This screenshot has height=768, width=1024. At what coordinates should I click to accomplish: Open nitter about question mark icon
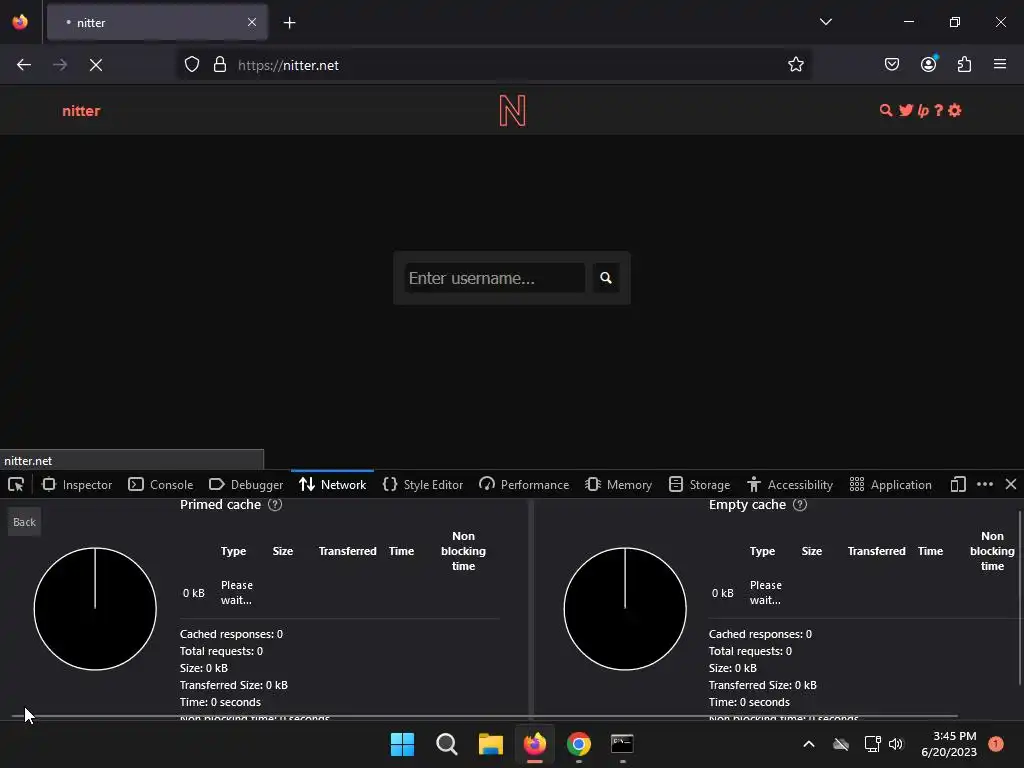pyautogui.click(x=938, y=110)
